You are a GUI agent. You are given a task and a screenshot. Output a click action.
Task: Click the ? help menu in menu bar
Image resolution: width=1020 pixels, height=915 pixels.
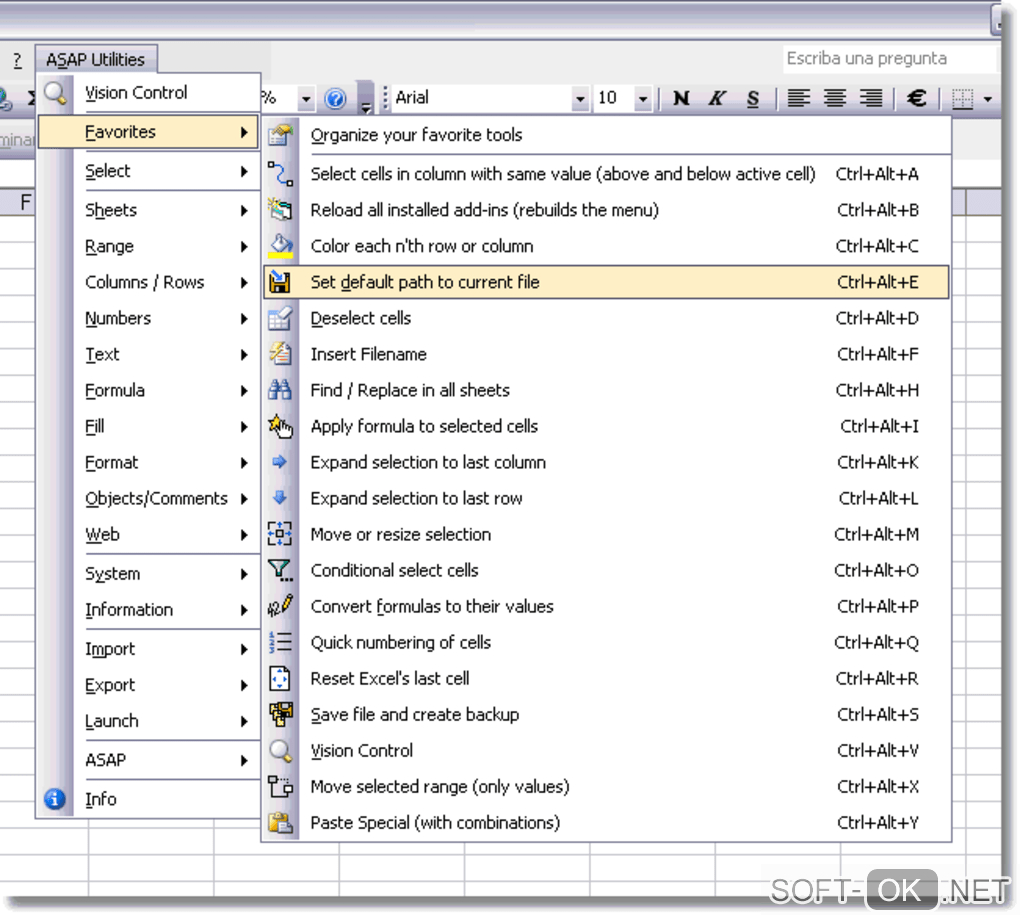[x=18, y=60]
